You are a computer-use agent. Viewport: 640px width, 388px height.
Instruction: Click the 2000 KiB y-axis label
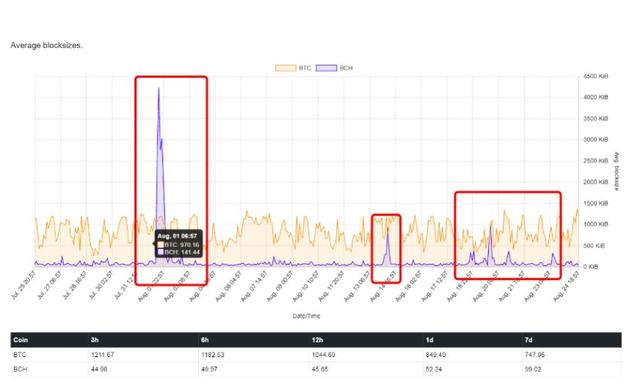pos(596,182)
